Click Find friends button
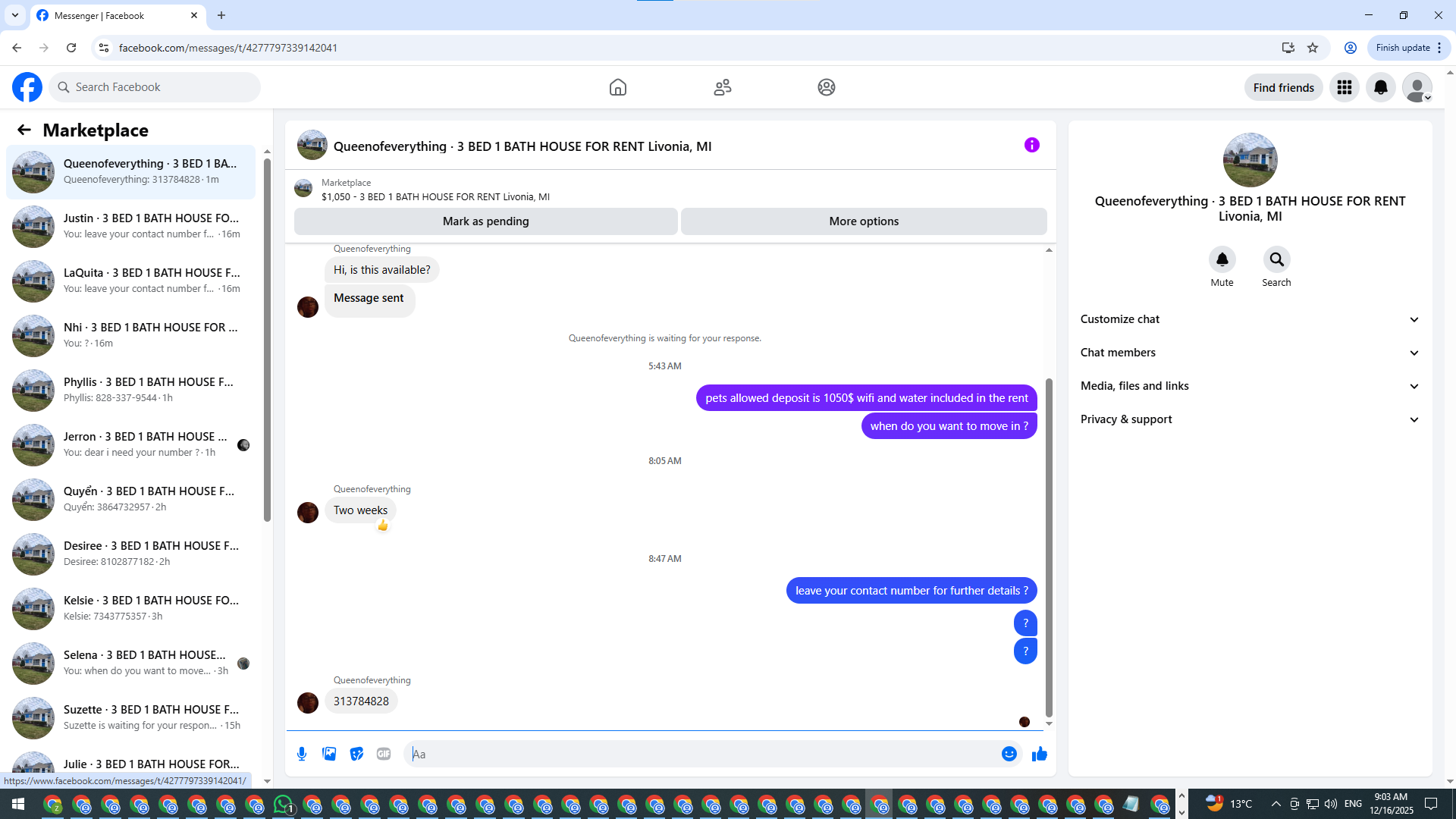Screen dimensions: 1456x819 click(x=1284, y=87)
